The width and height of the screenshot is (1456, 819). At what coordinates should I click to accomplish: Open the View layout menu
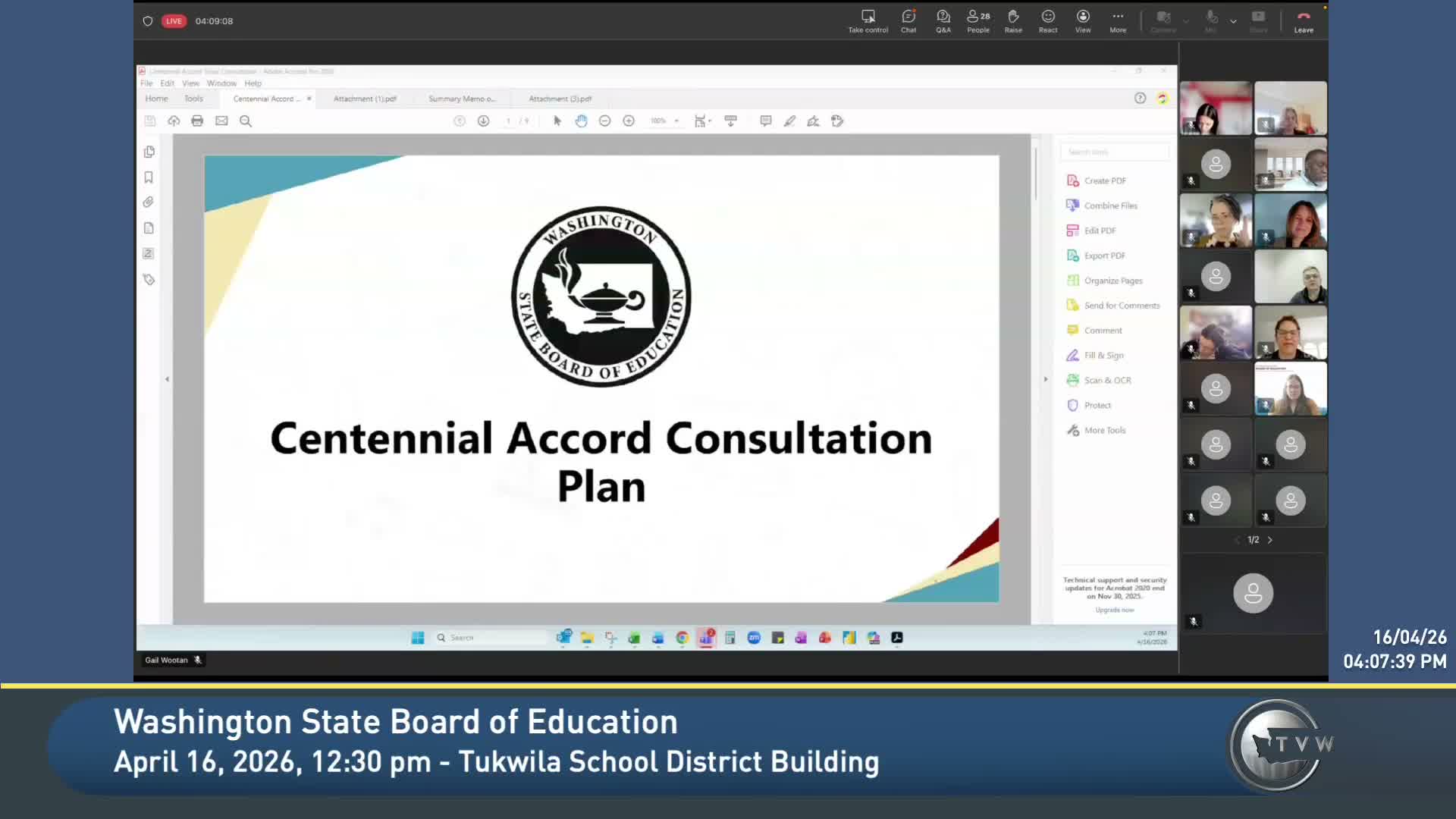click(x=1082, y=20)
